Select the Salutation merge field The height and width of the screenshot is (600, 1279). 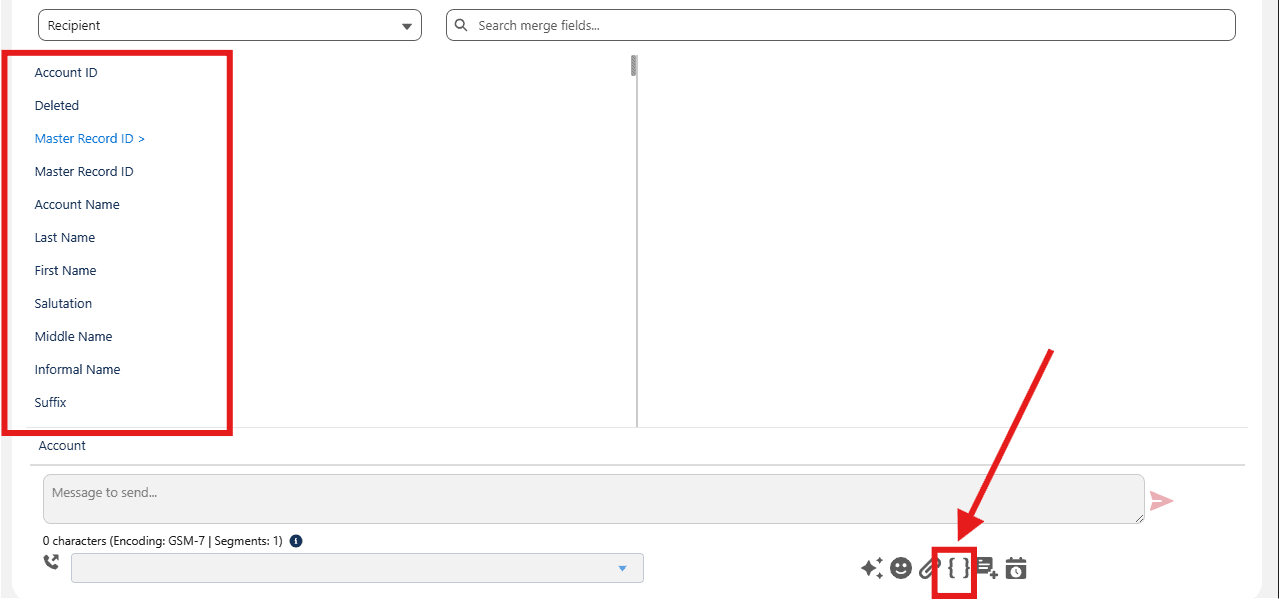tap(63, 303)
